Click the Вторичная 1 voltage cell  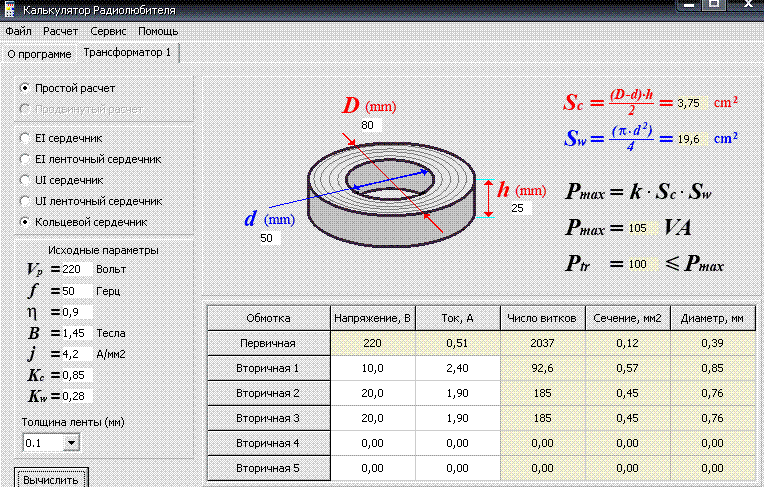pos(374,368)
